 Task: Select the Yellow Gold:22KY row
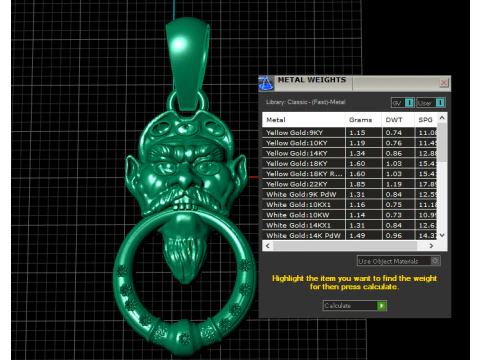click(x=349, y=184)
